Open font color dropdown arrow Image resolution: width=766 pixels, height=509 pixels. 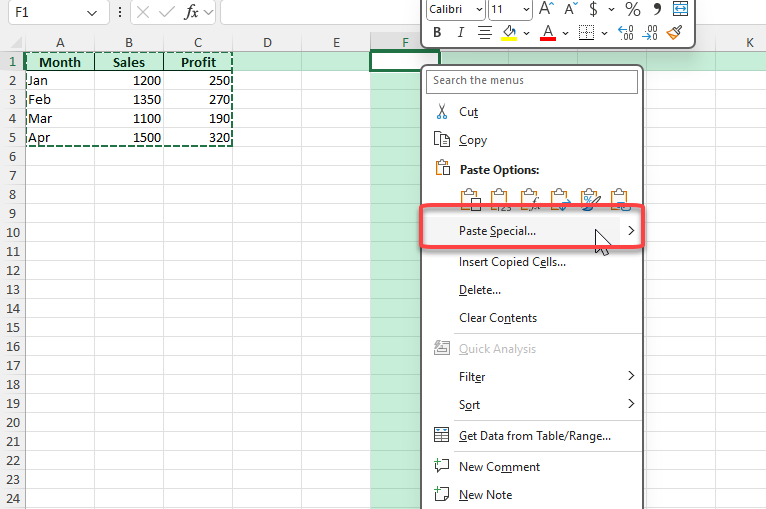click(565, 33)
